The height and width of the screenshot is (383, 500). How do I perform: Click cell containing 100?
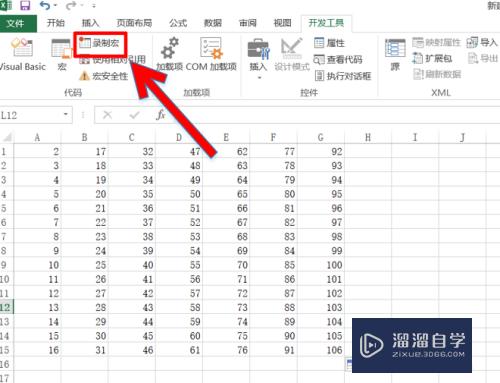(x=321, y=265)
